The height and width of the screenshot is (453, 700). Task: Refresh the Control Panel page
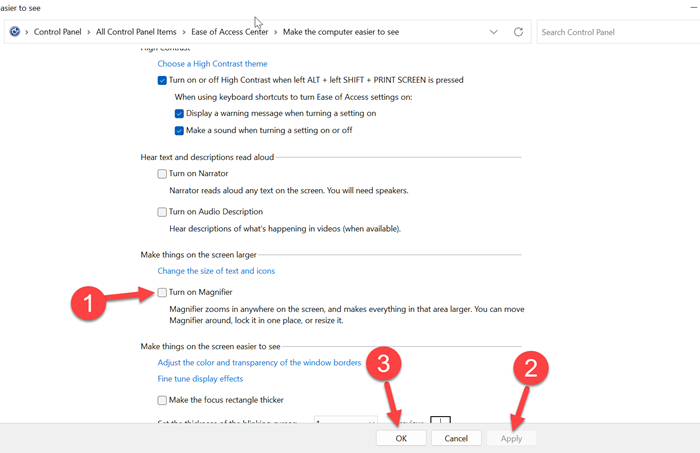tap(518, 32)
